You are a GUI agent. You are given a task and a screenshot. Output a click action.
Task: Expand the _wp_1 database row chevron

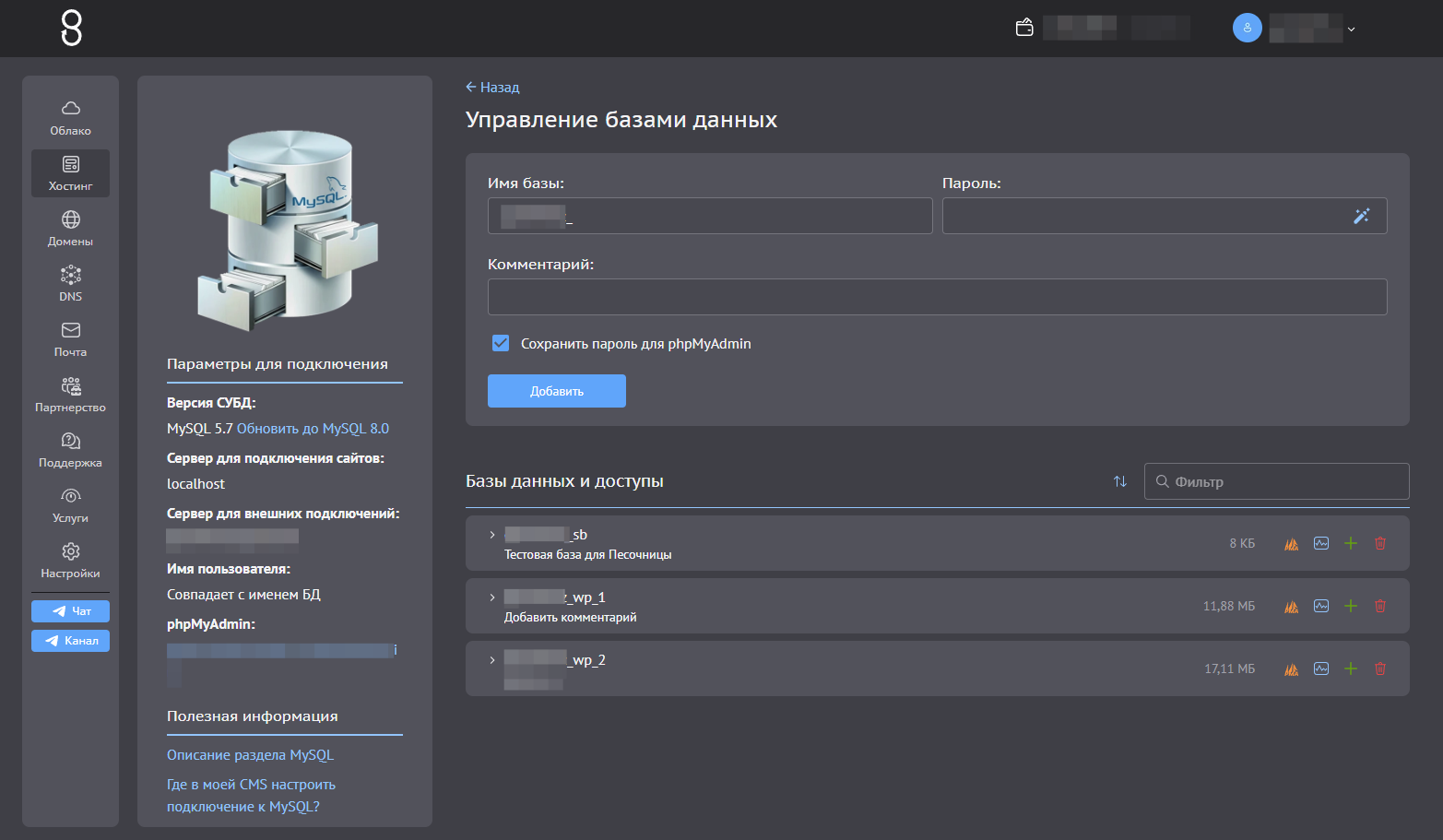[x=492, y=597]
